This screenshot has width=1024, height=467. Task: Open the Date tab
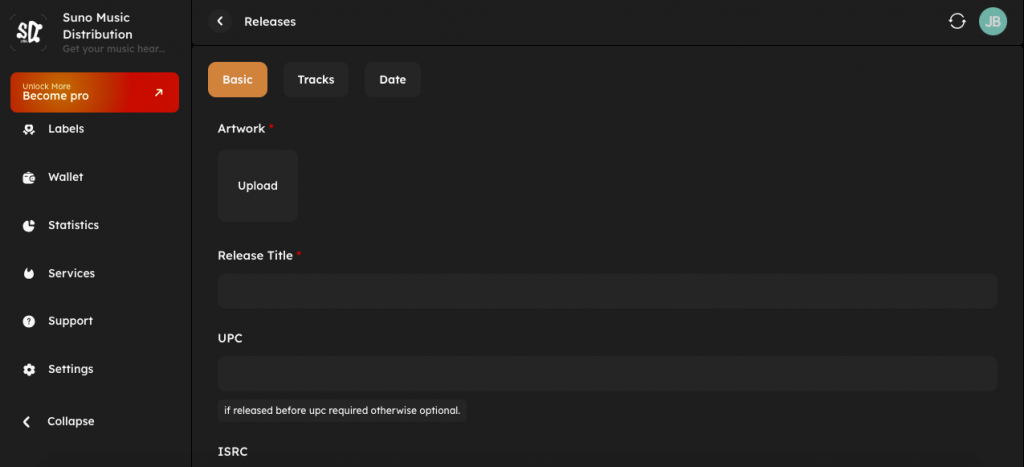(392, 80)
